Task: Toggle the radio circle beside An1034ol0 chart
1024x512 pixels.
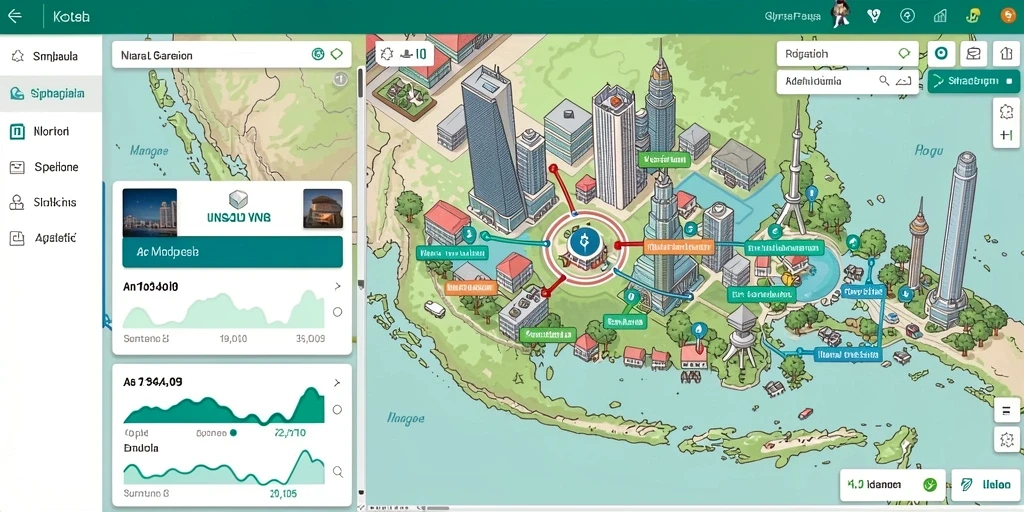Action: click(338, 312)
